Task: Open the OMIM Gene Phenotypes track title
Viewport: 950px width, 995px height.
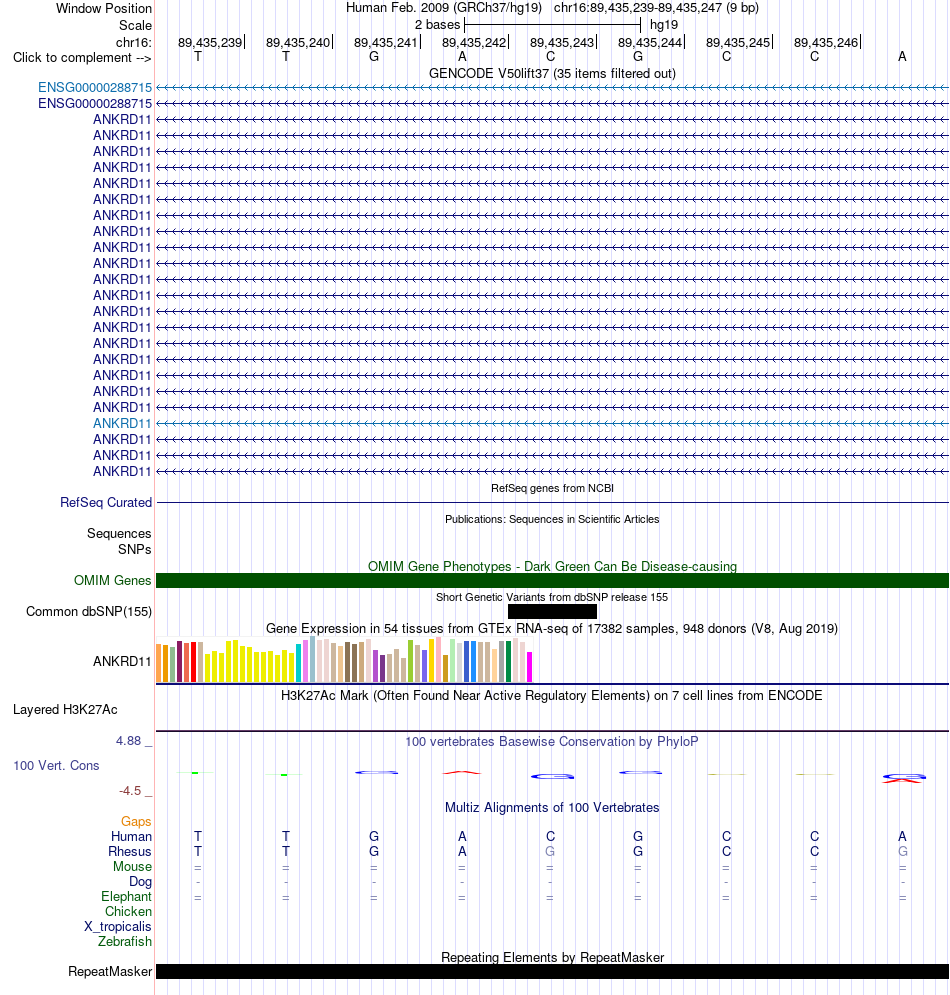Action: tap(552, 566)
